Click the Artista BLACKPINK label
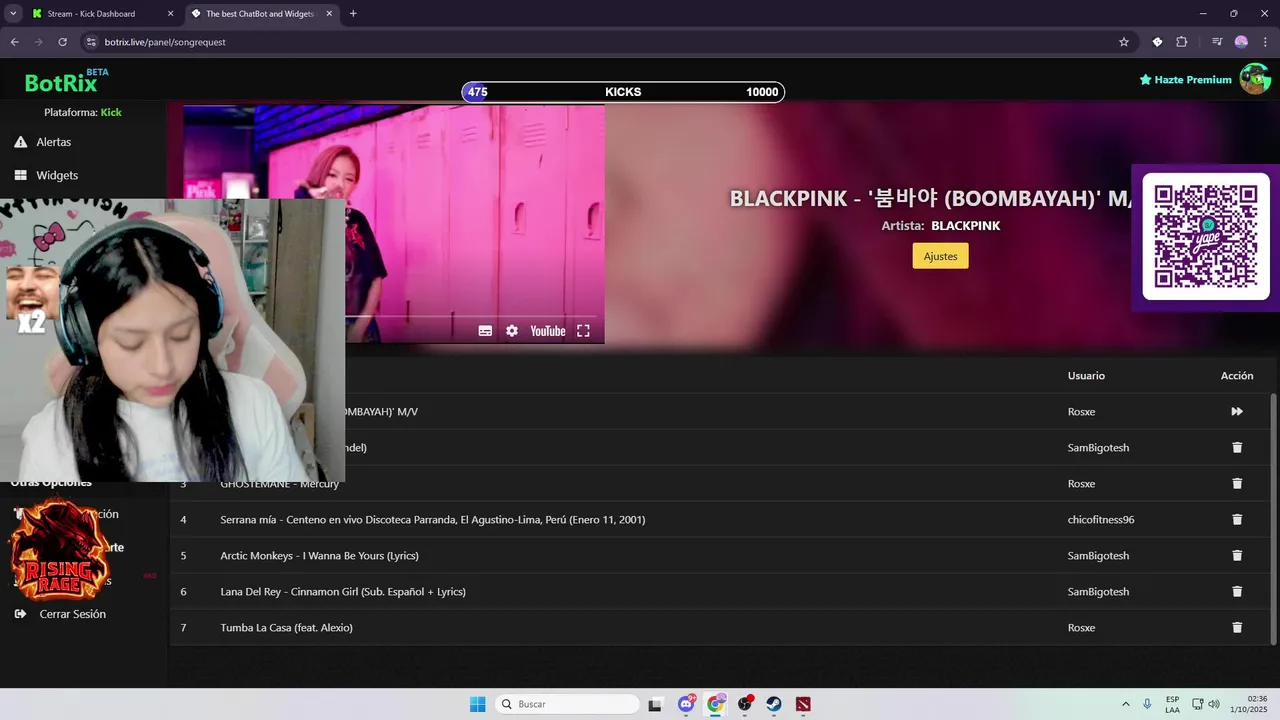Image resolution: width=1280 pixels, height=720 pixels. click(x=940, y=226)
